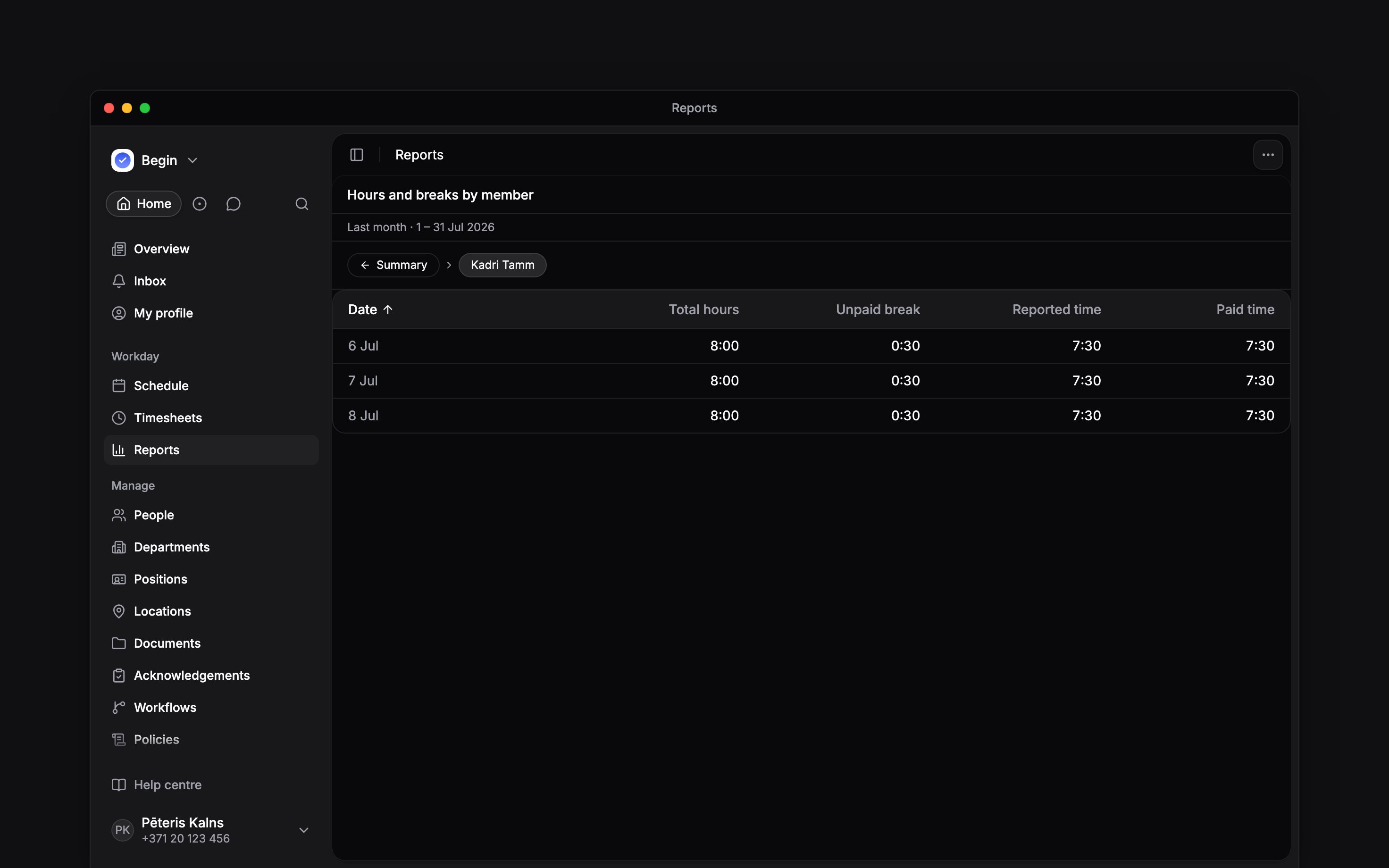Go back to Summary
Viewport: 1389px width, 868px height.
(393, 265)
